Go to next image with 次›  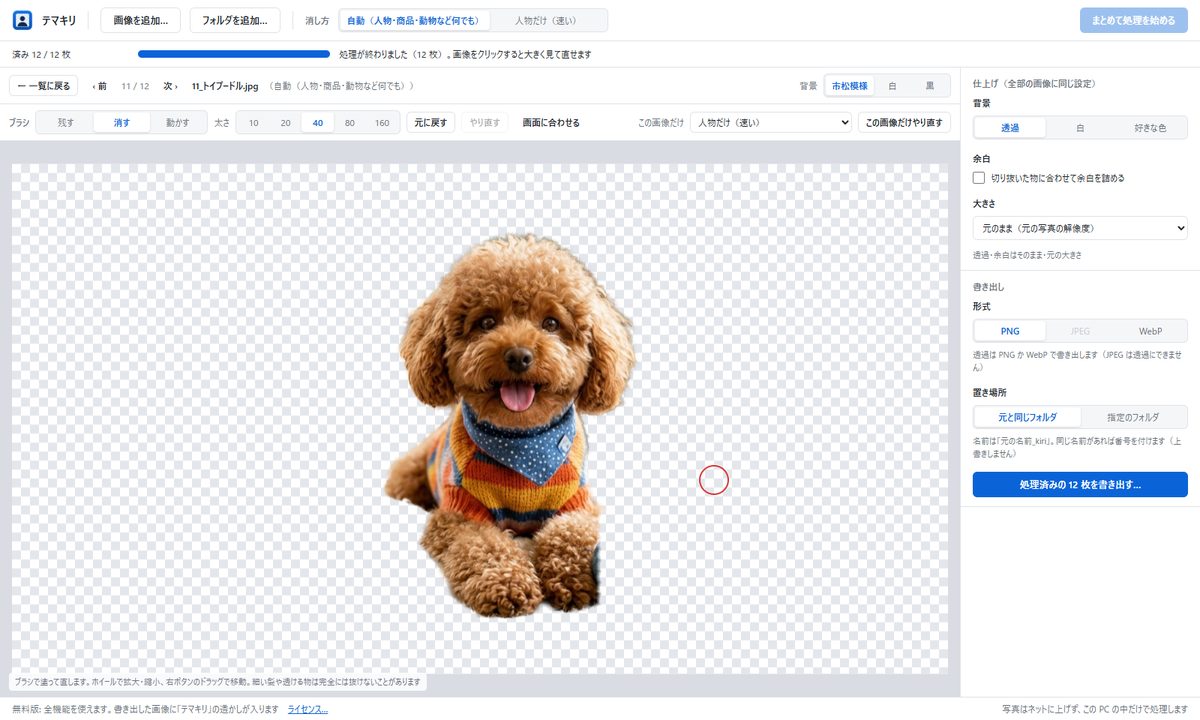(x=169, y=86)
